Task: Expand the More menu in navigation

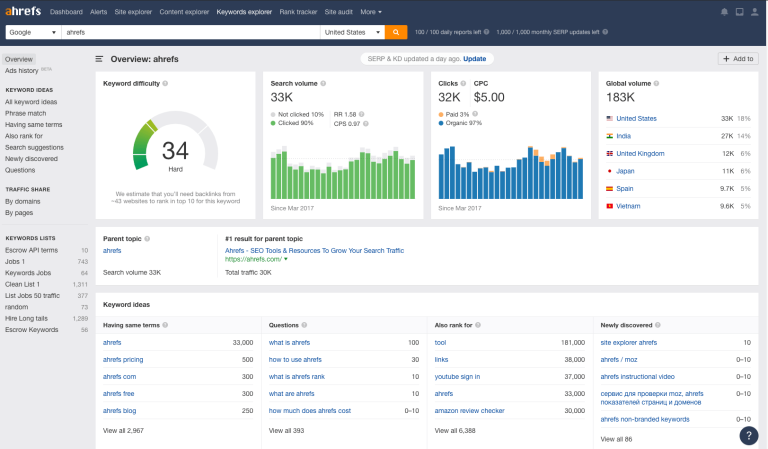Action: pos(371,12)
